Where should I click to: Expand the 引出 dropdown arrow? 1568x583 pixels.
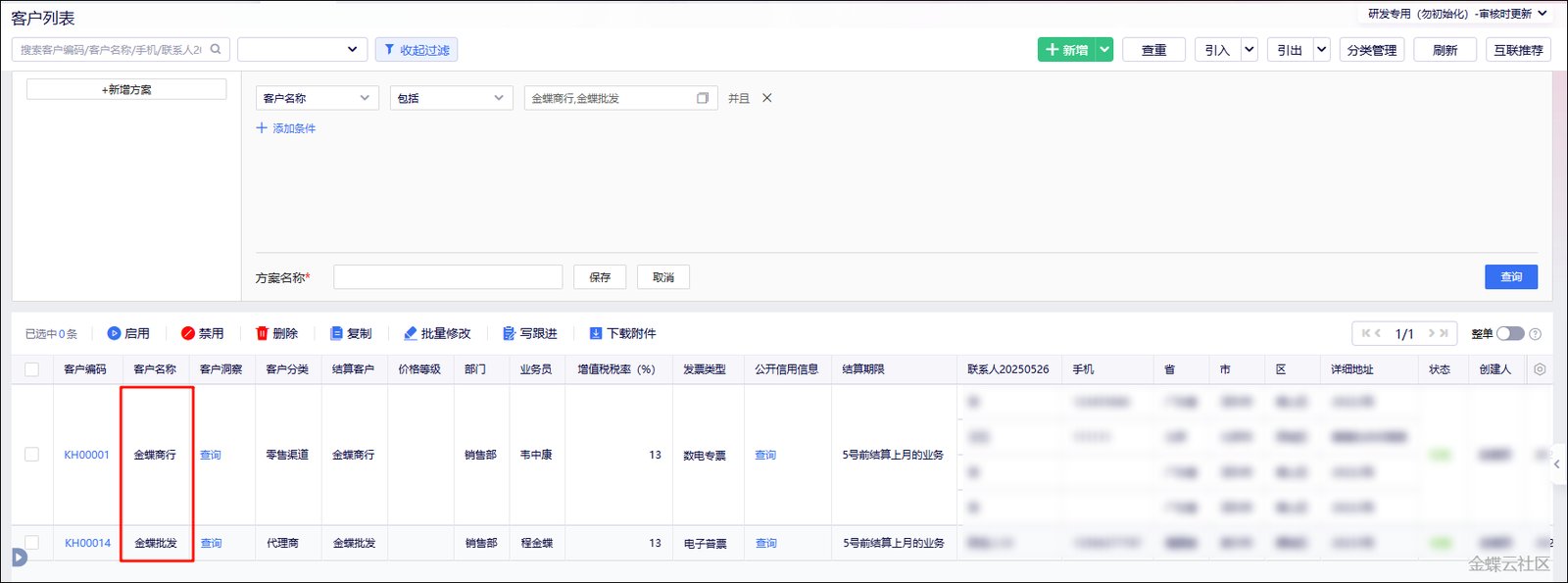tap(1322, 50)
